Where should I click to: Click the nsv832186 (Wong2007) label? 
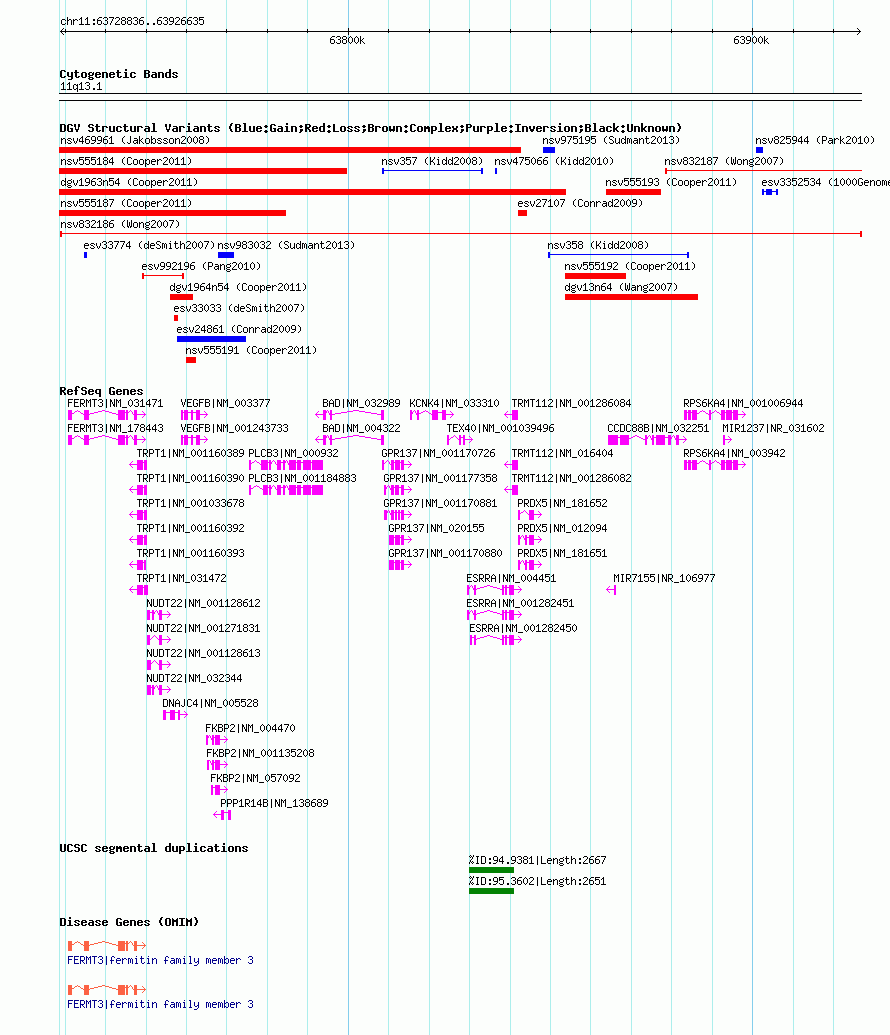point(120,224)
